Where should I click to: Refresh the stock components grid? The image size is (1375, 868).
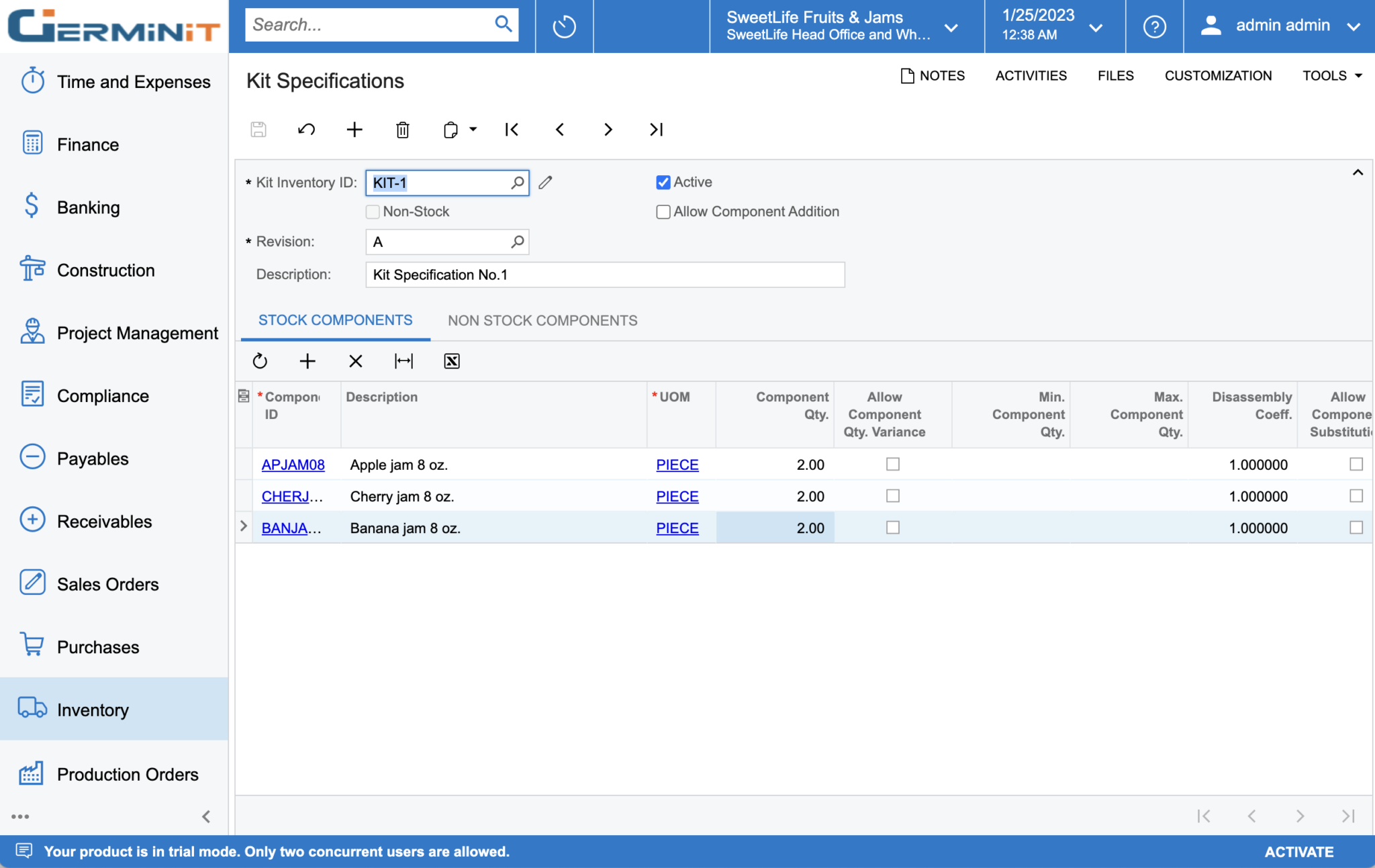point(260,360)
